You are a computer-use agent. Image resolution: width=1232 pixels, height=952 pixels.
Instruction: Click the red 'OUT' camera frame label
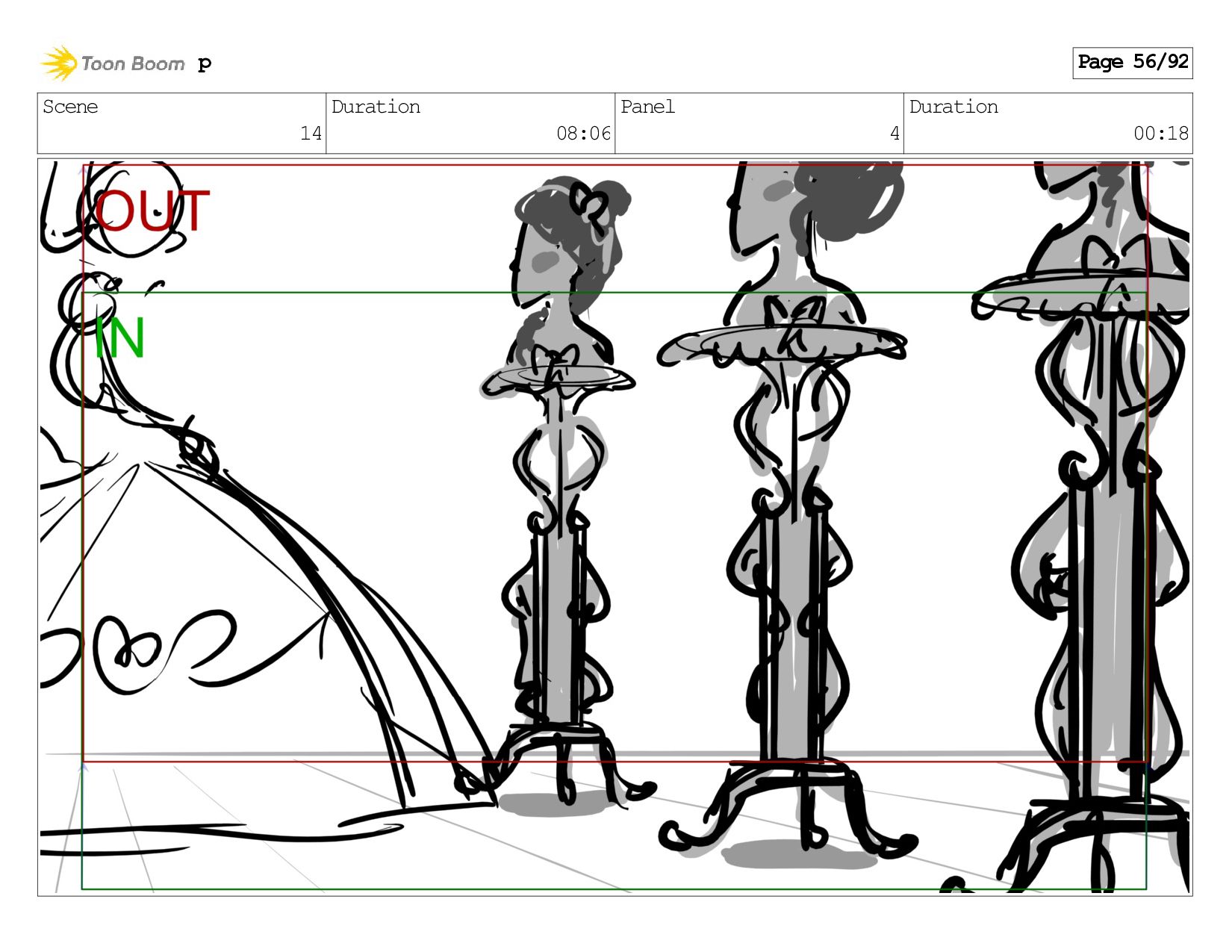(152, 211)
